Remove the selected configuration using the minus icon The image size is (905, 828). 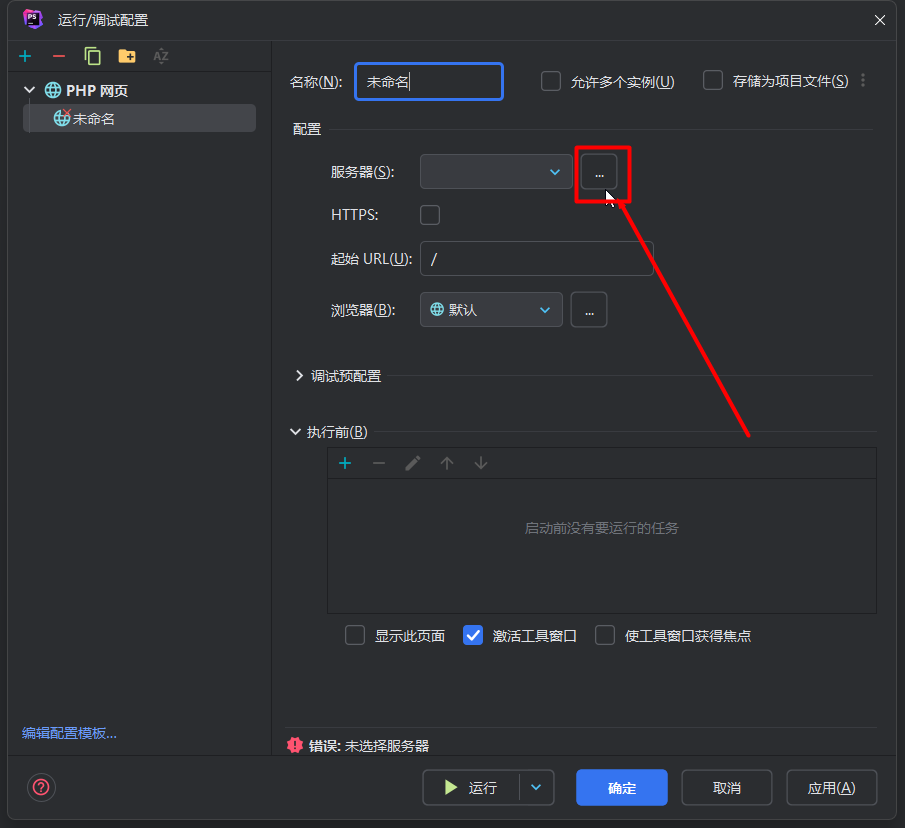58,56
